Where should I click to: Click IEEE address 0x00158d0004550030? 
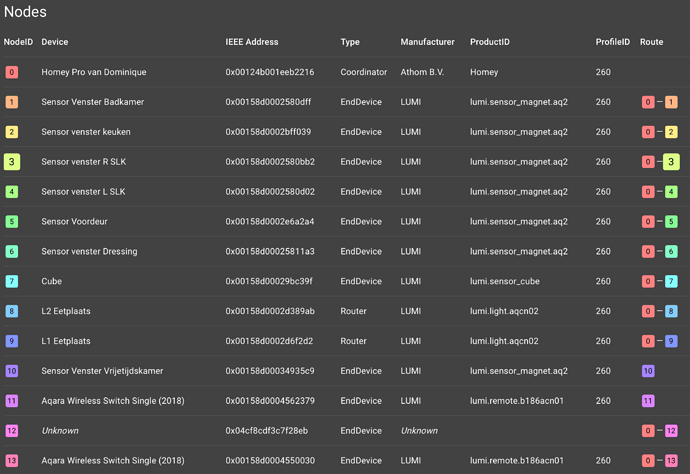click(270, 461)
